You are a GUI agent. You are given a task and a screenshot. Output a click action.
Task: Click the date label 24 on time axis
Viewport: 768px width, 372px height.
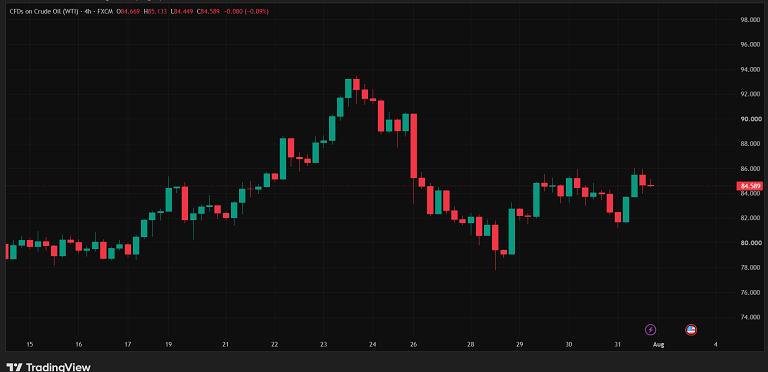372,345
